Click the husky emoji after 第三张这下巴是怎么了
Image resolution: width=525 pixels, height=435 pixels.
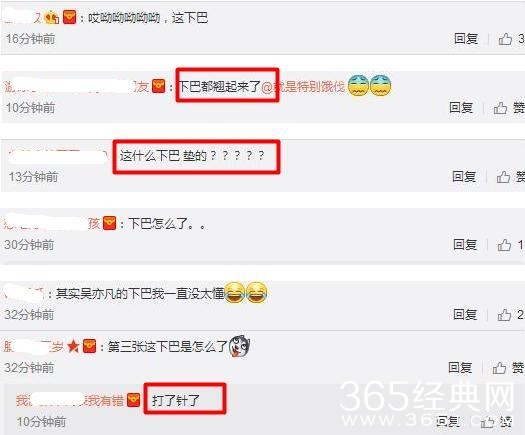[x=239, y=346]
